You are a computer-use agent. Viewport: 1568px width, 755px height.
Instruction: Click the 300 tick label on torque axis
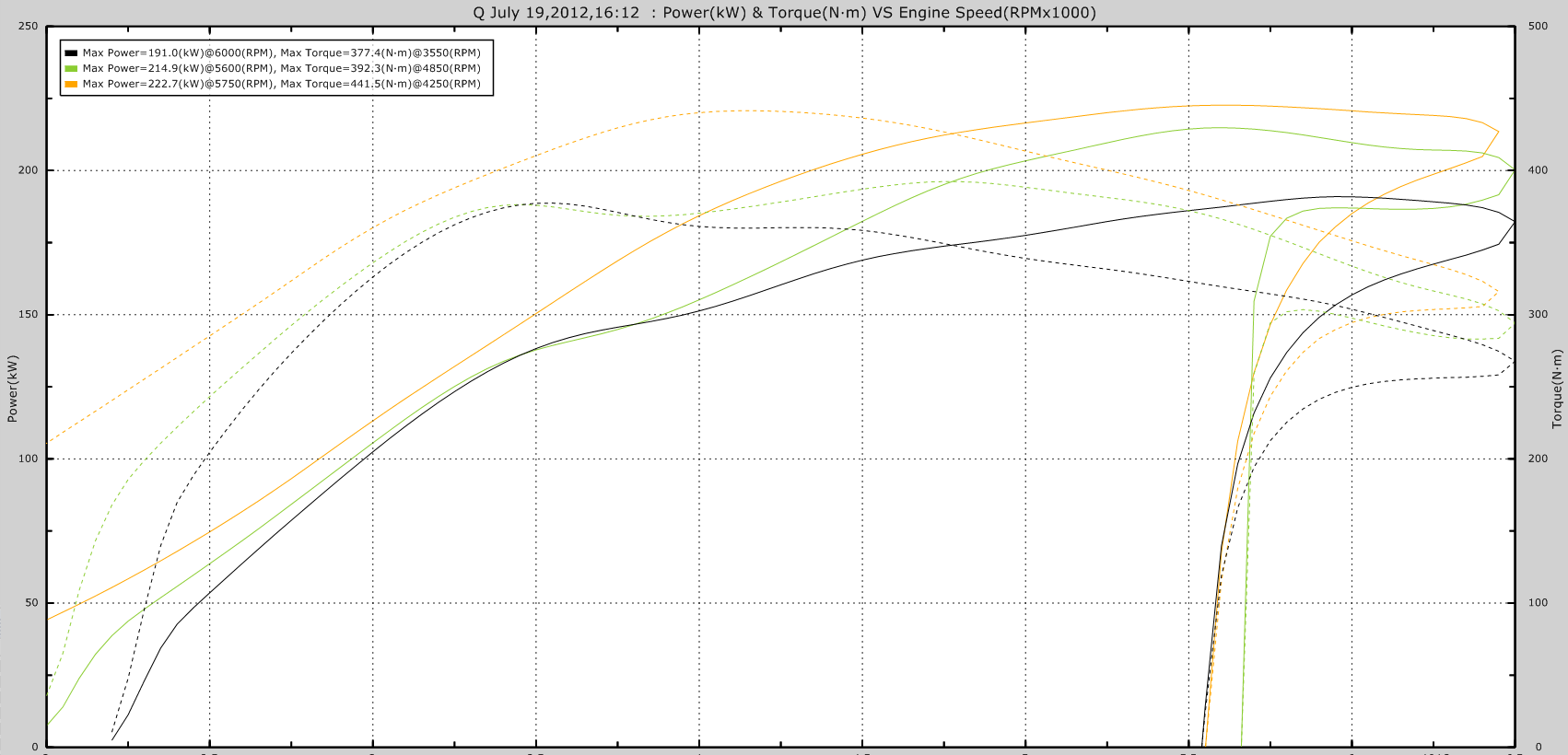tap(1538, 315)
